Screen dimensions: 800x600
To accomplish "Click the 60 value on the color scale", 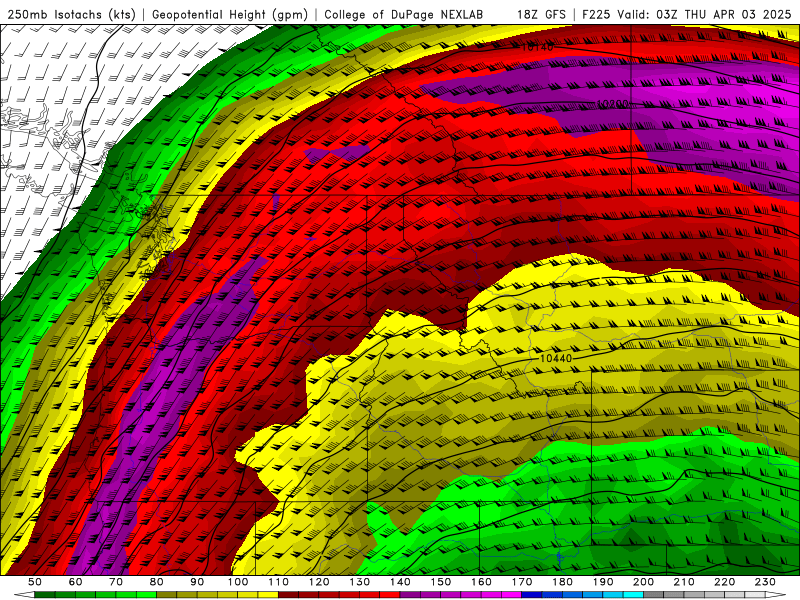I will tap(76, 582).
